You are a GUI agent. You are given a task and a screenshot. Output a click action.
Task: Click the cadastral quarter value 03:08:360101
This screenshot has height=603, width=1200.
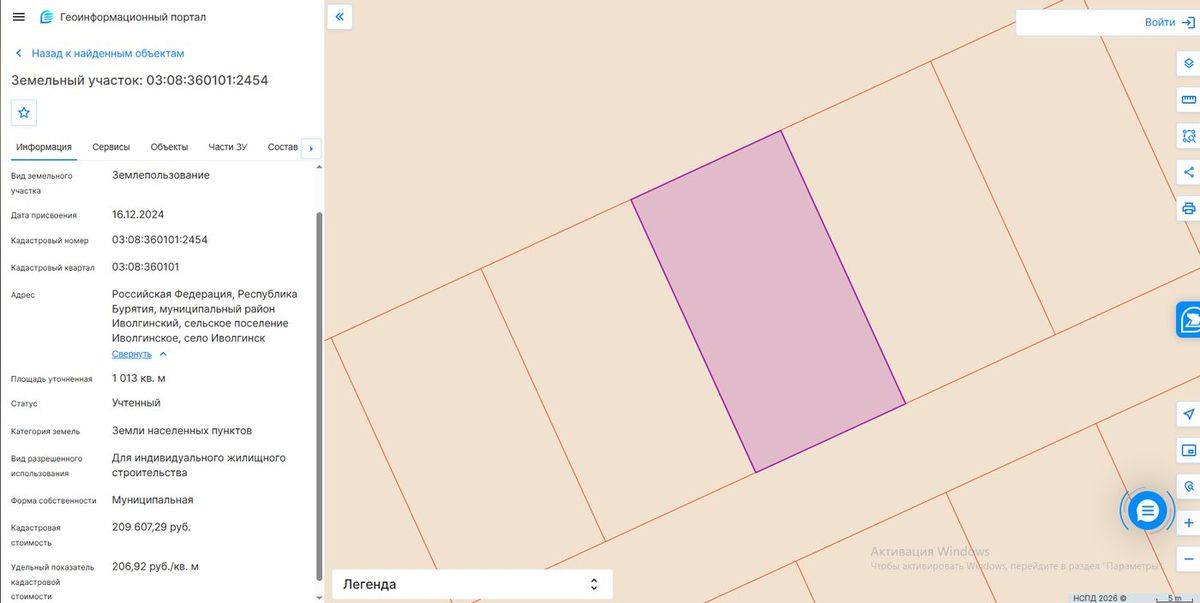click(146, 267)
